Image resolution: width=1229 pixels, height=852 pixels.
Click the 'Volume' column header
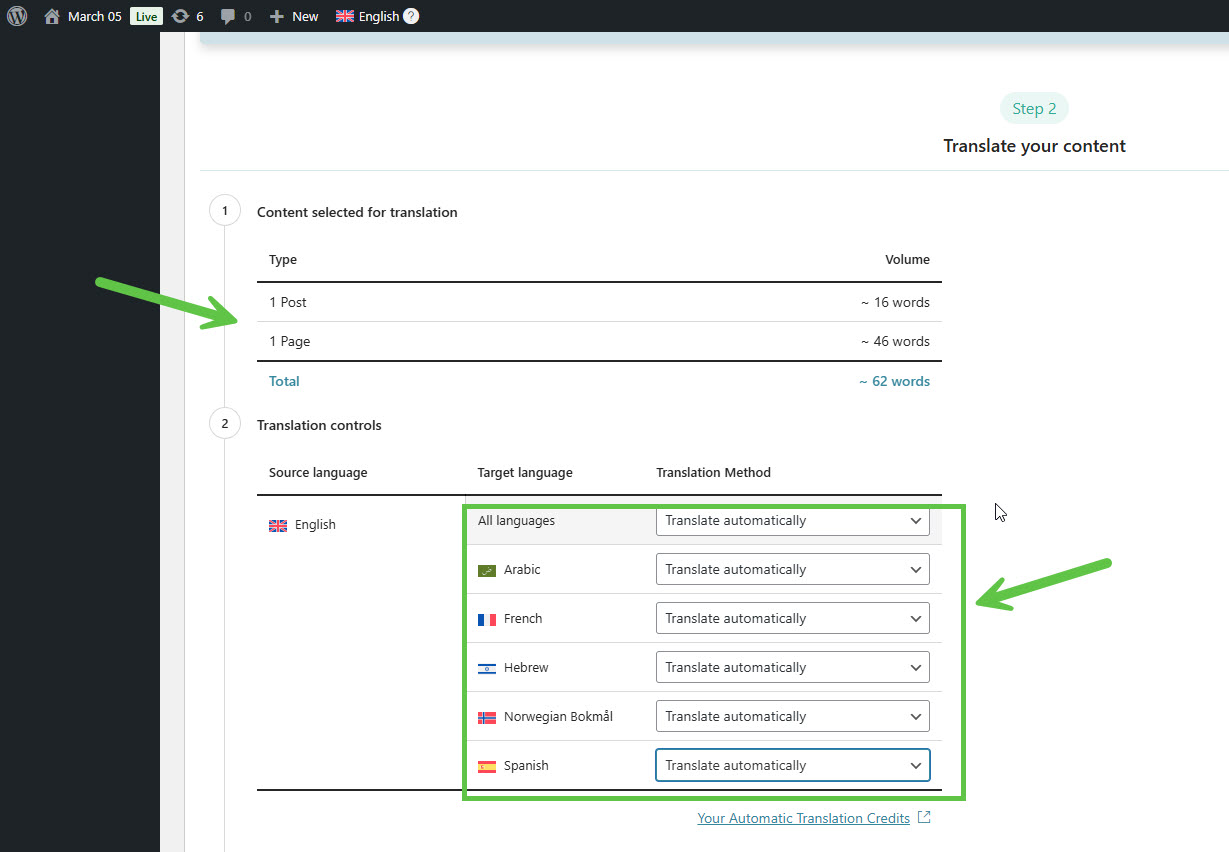click(x=907, y=259)
